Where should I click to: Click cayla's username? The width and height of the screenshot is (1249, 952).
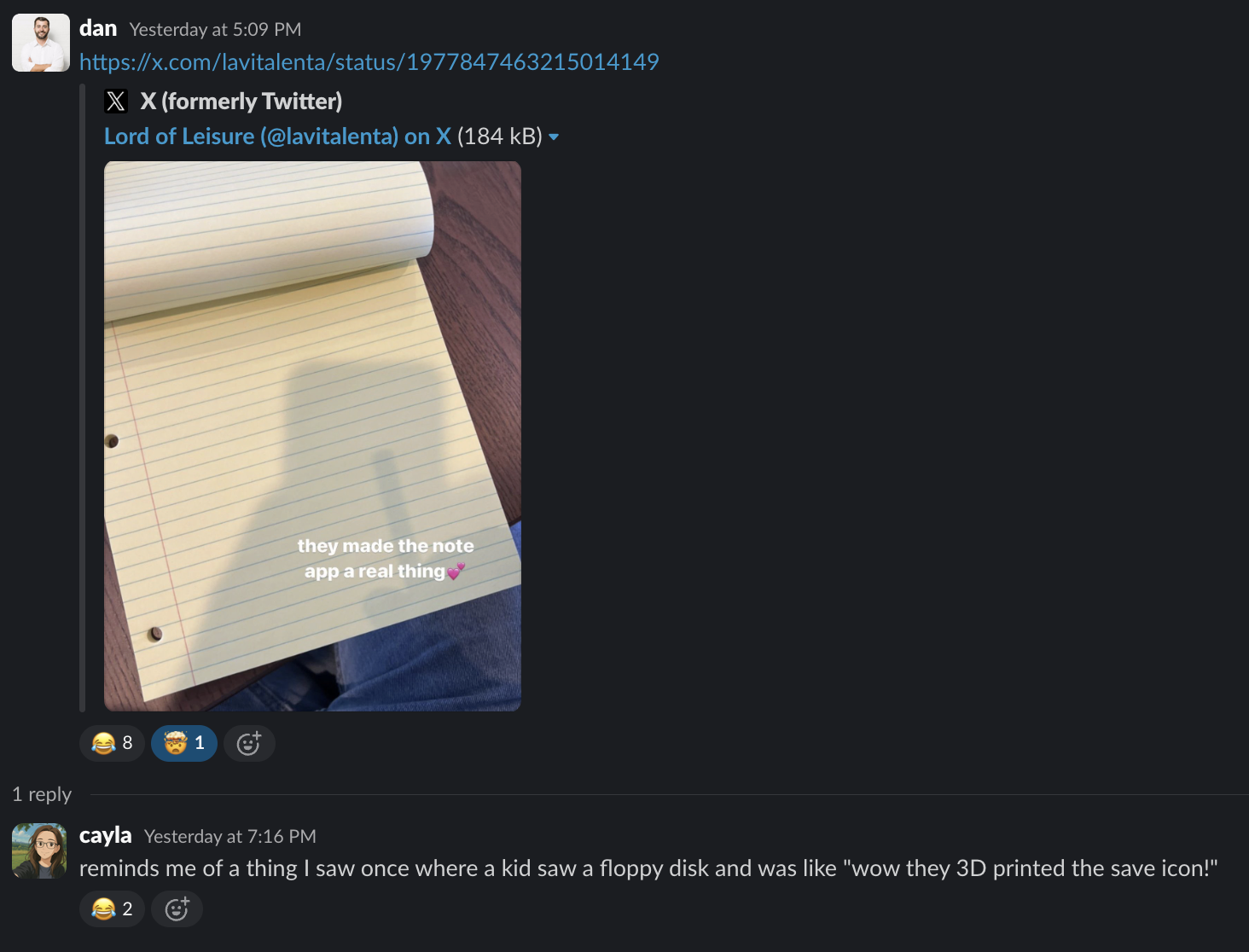click(x=106, y=835)
